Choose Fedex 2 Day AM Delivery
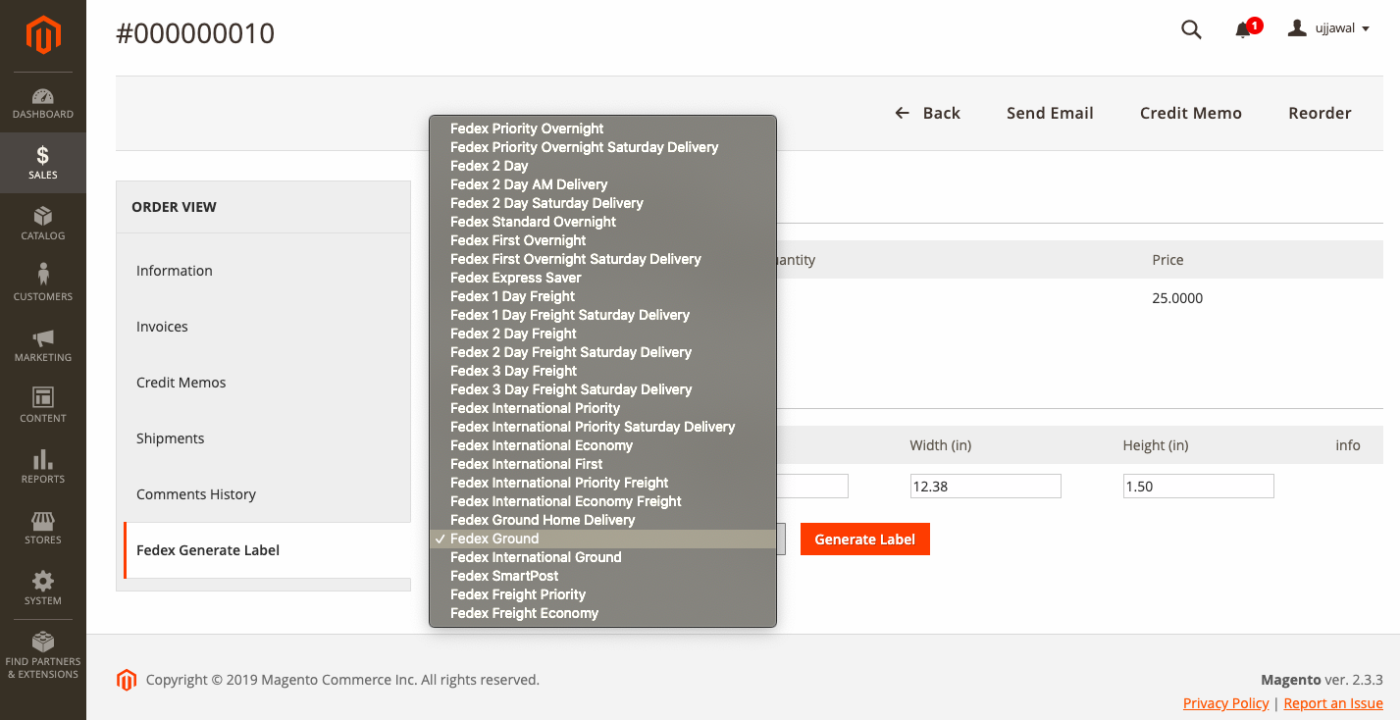 click(x=603, y=184)
